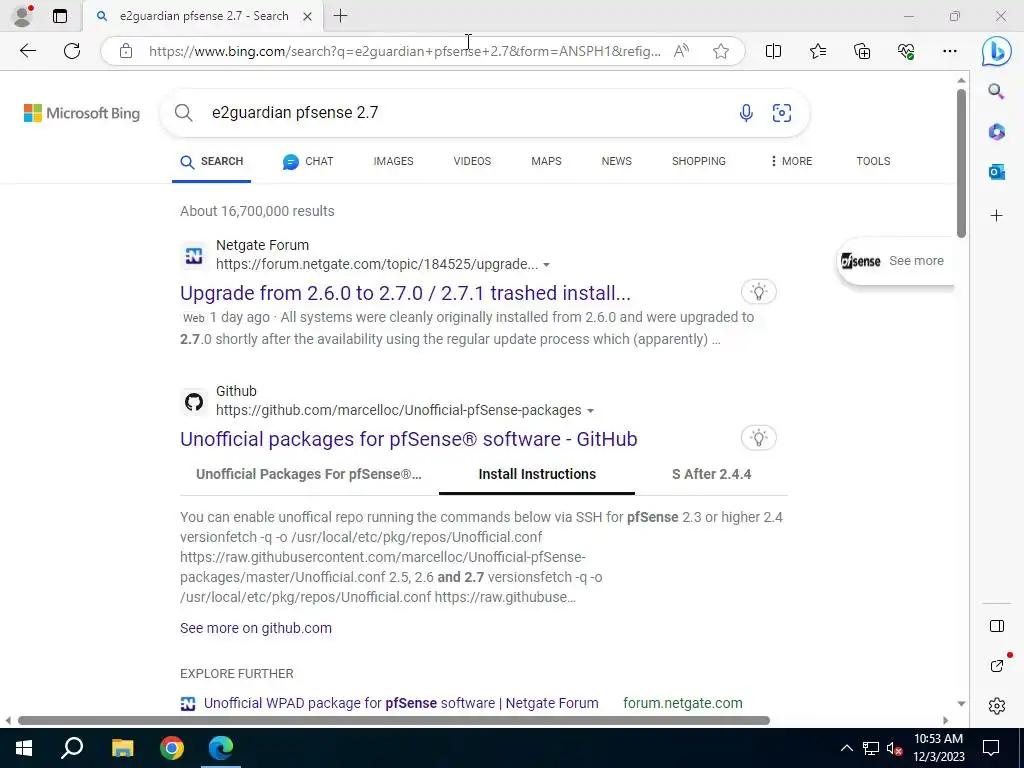Open Microsoft 365 sidebar app
This screenshot has height=768, width=1024.
(x=996, y=132)
